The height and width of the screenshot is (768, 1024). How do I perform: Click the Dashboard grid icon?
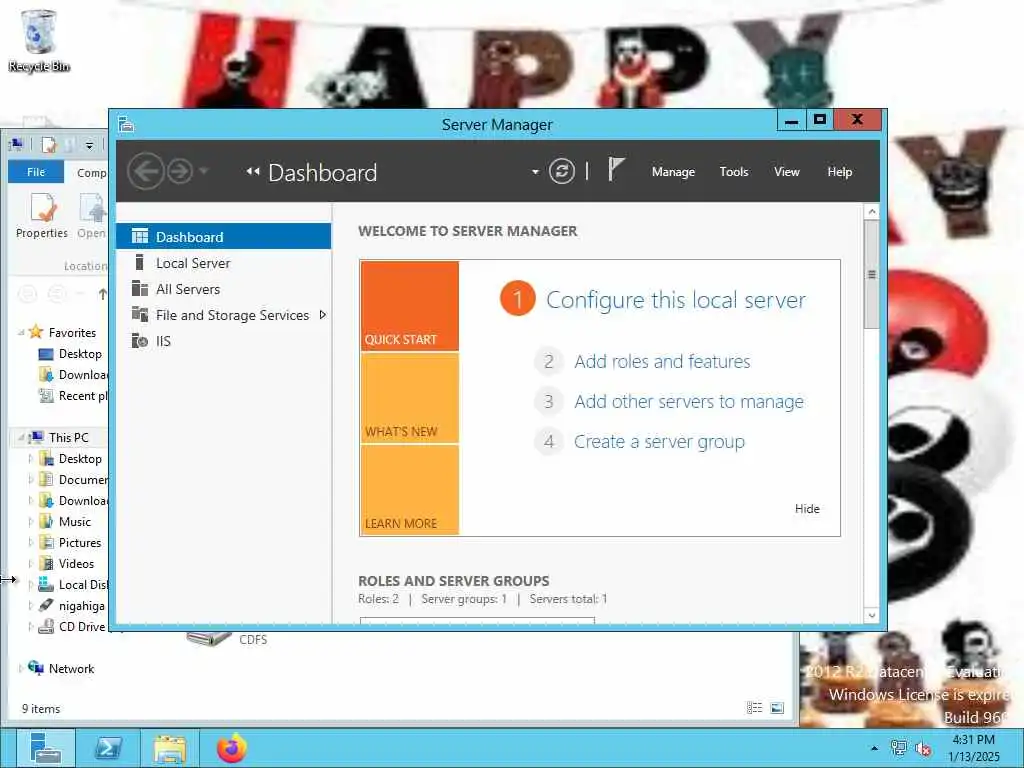coord(140,236)
